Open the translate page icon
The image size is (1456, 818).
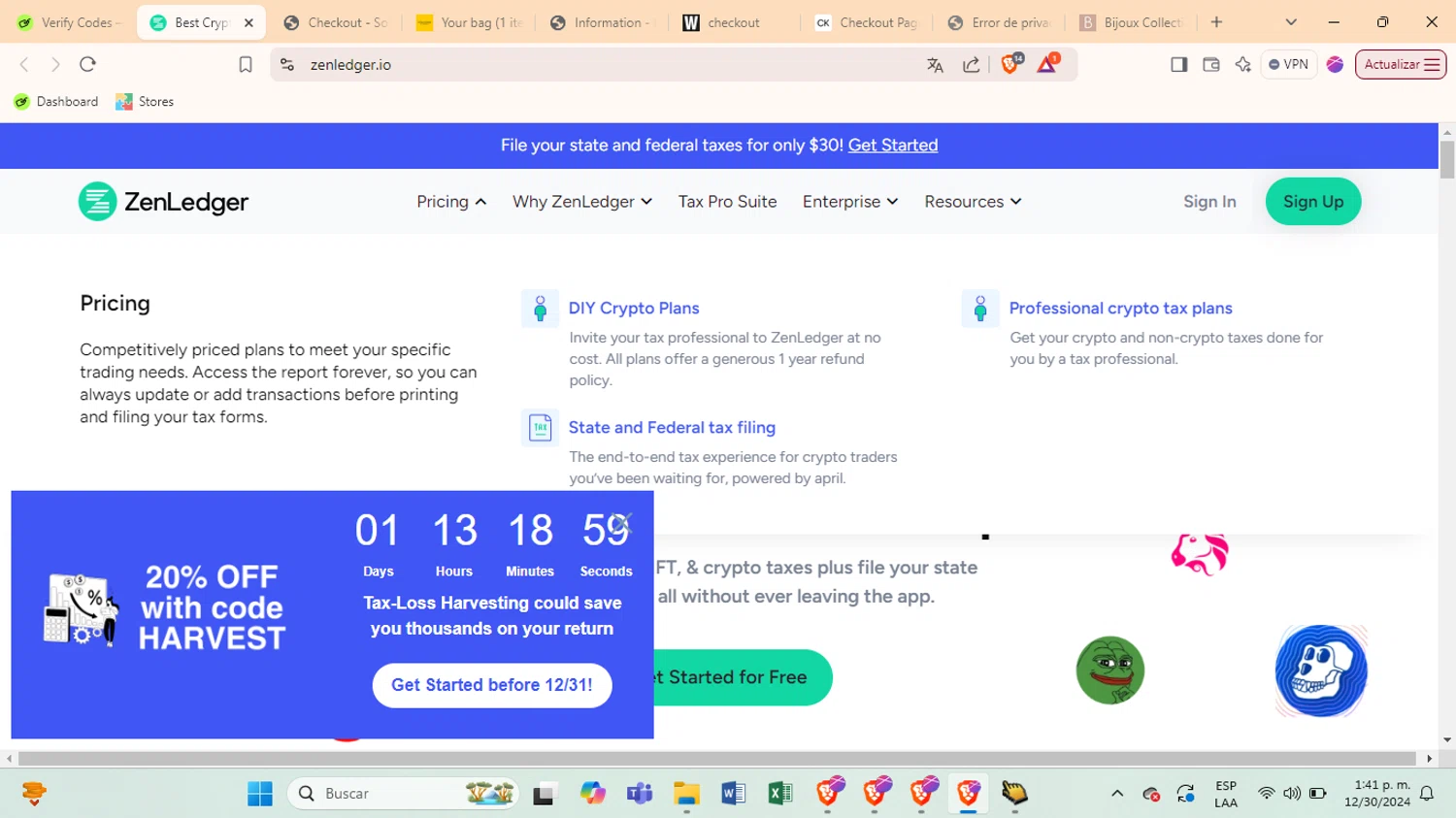click(x=935, y=65)
